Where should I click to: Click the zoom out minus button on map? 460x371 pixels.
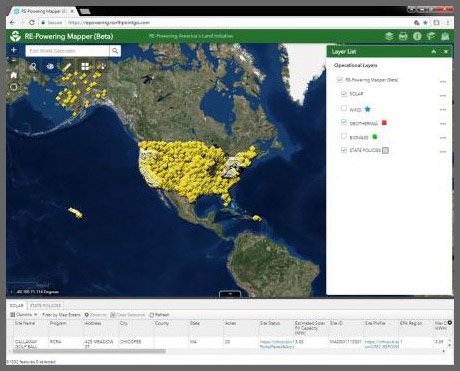tap(14, 61)
